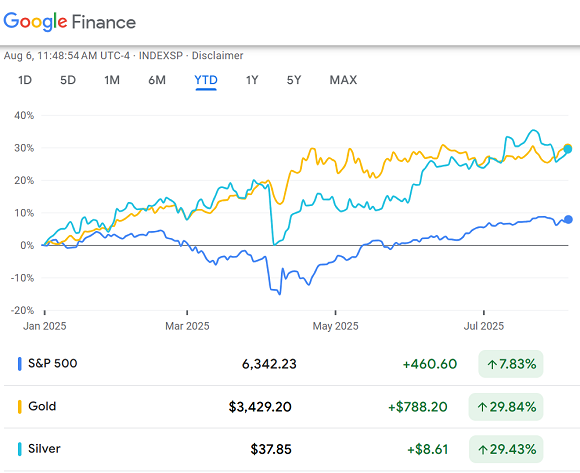
Task: Select the 1D time range tab
Action: point(25,80)
